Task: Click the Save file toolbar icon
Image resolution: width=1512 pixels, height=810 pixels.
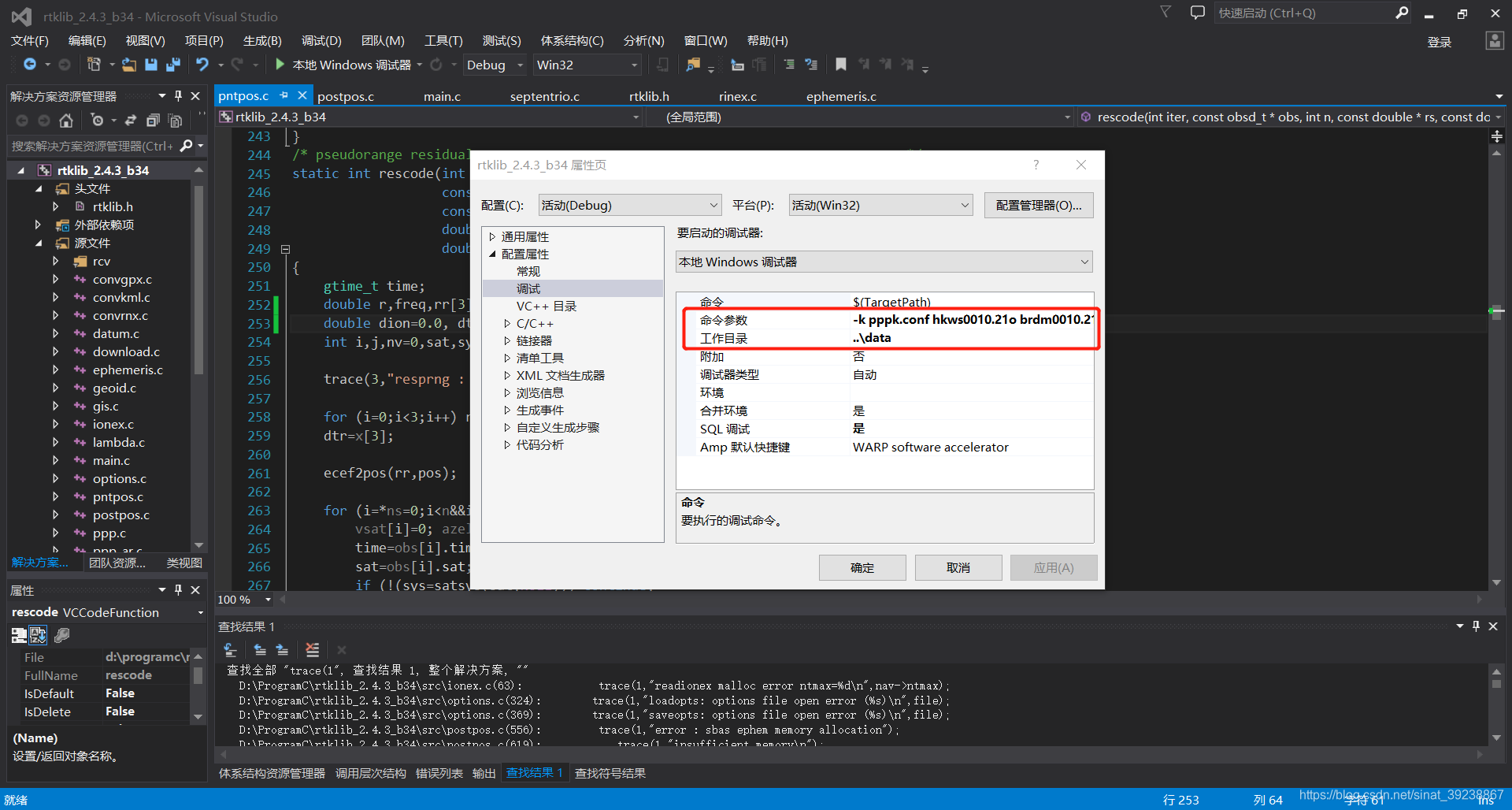Action: (151, 65)
